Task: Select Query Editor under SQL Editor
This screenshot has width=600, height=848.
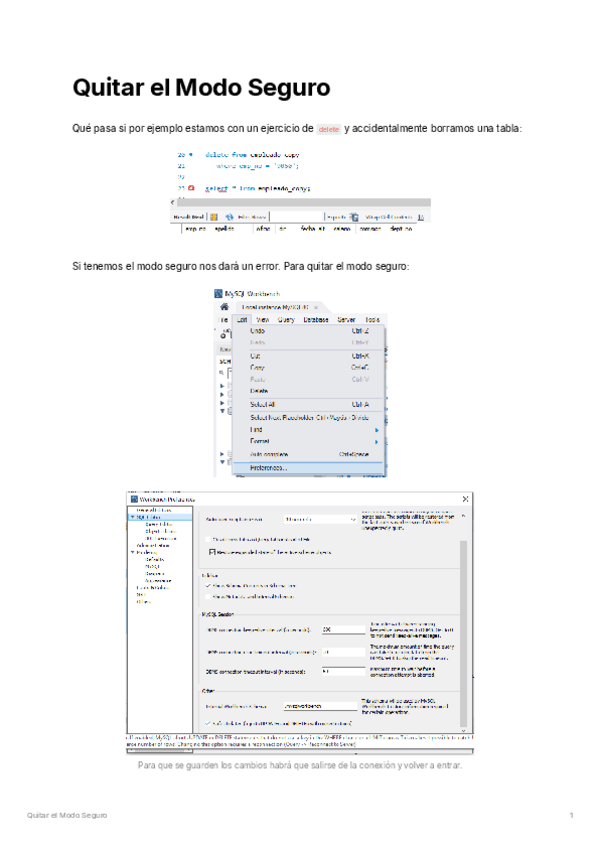Action: coord(159,524)
